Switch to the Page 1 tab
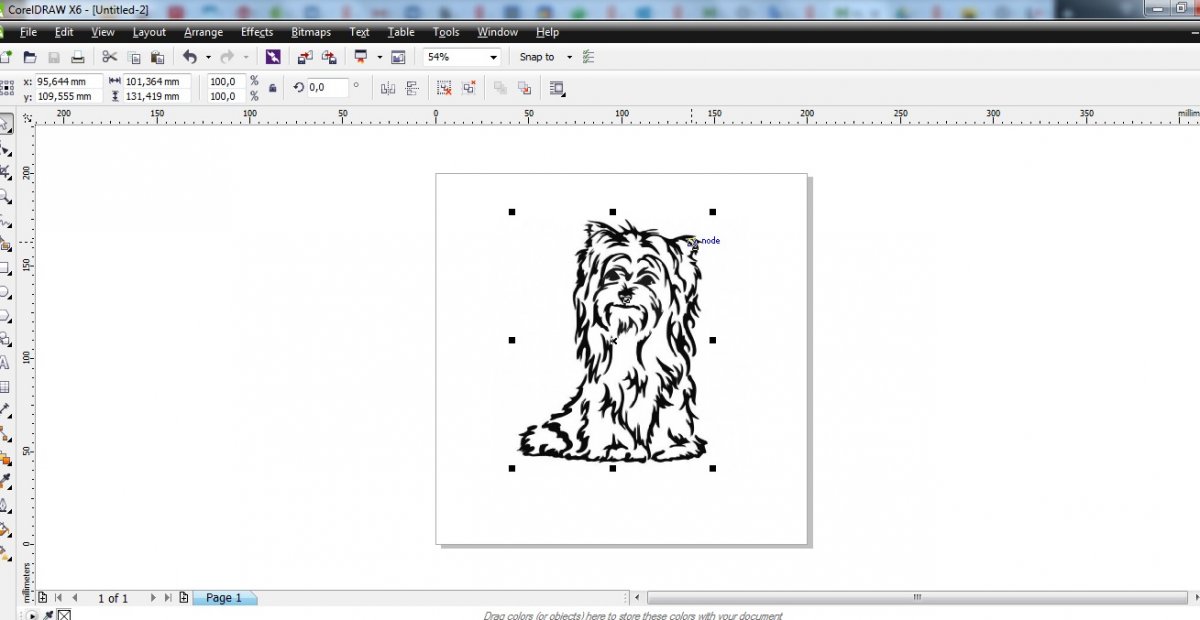This screenshot has height=620, width=1200. tap(224, 598)
